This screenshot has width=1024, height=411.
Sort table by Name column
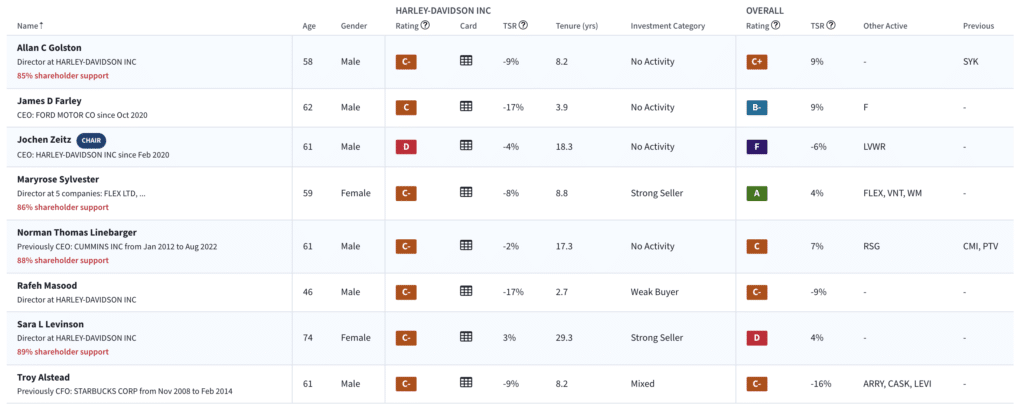point(30,26)
